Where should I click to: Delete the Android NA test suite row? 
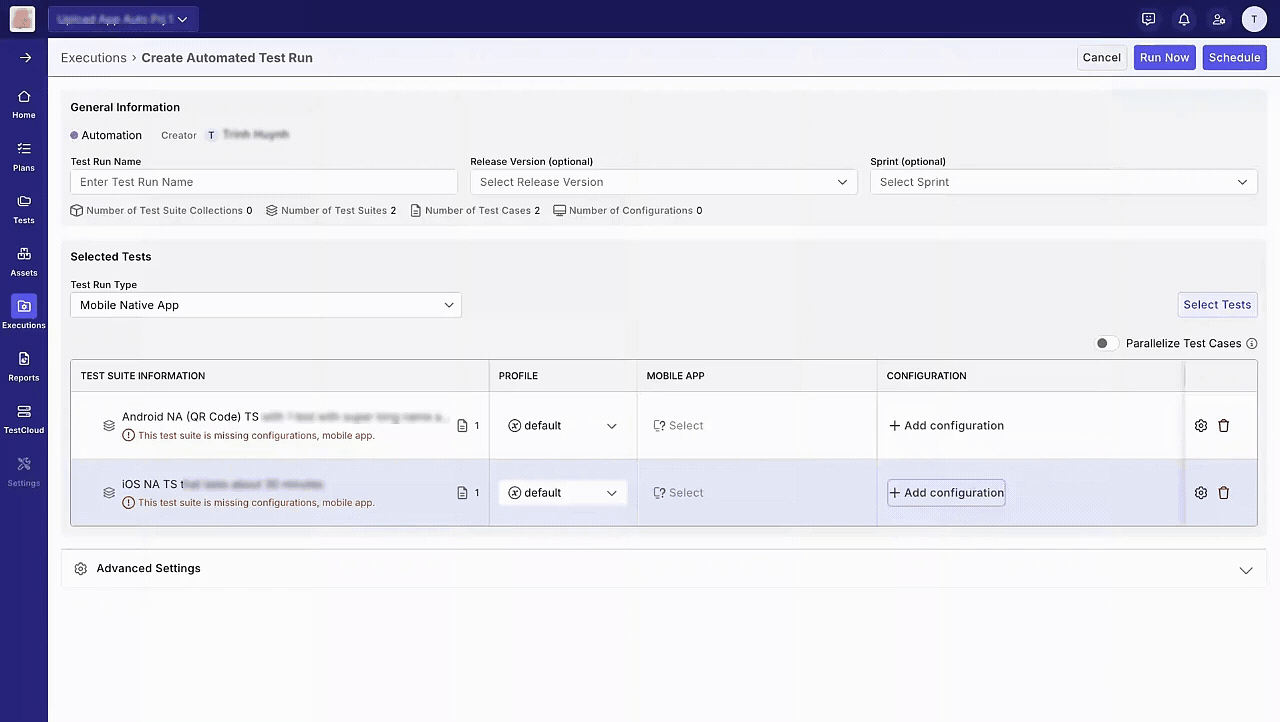tap(1223, 426)
